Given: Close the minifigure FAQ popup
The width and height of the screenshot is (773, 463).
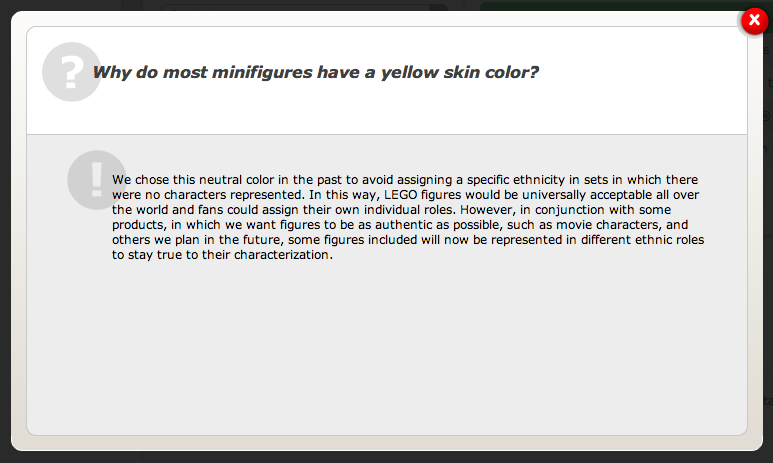Looking at the screenshot, I should coord(755,21).
